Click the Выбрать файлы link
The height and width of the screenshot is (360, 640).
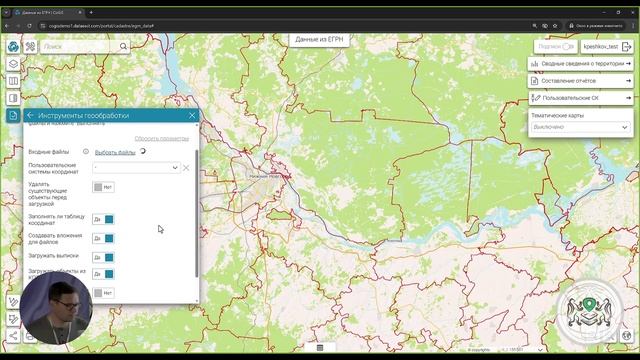coord(115,152)
